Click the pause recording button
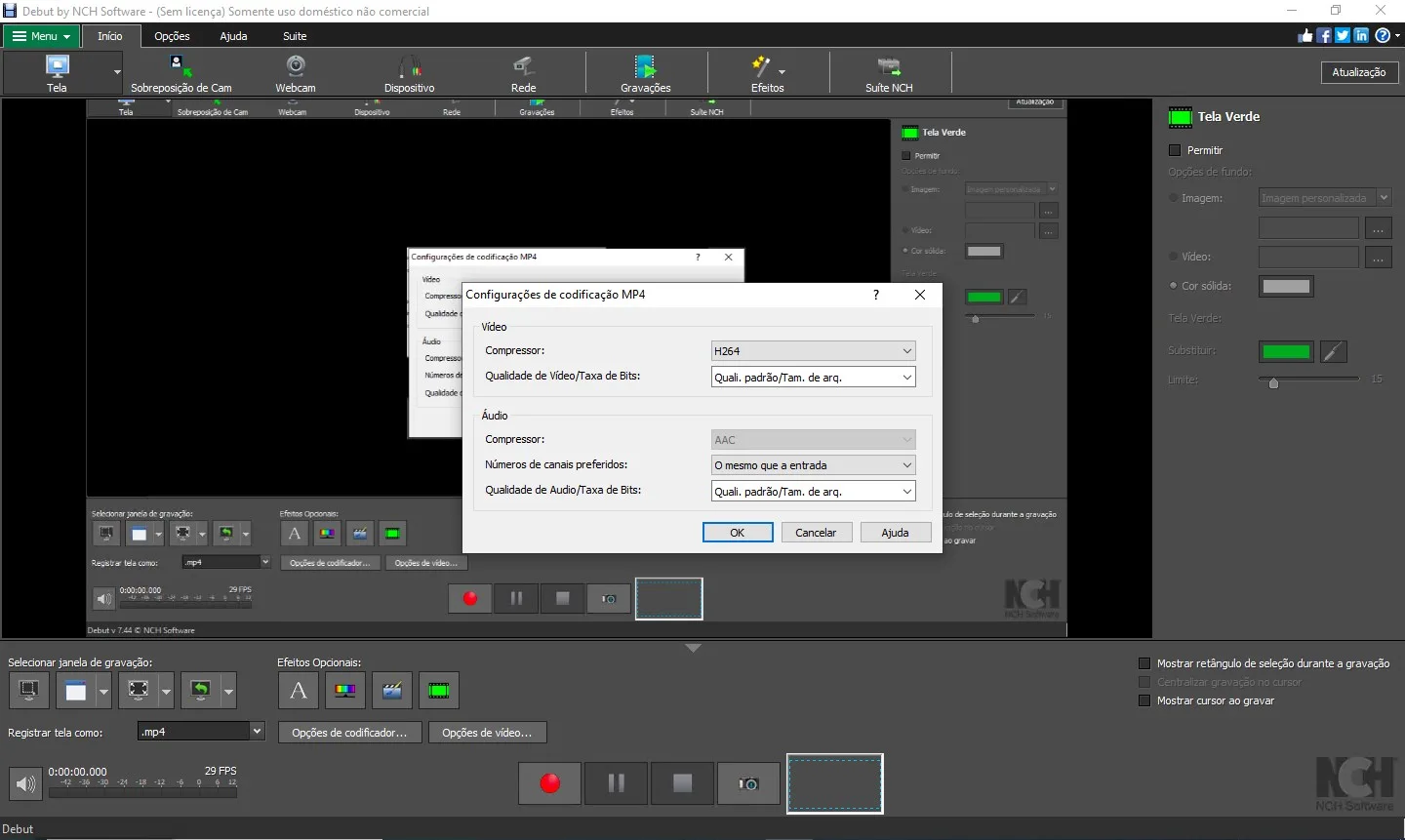This screenshot has height=840, width=1405. click(617, 783)
